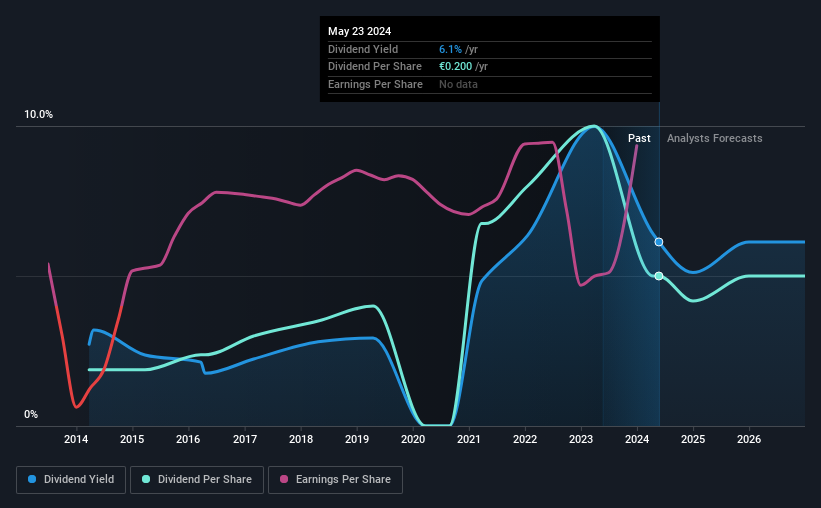
Task: Click the Past label on chart
Action: (639, 138)
